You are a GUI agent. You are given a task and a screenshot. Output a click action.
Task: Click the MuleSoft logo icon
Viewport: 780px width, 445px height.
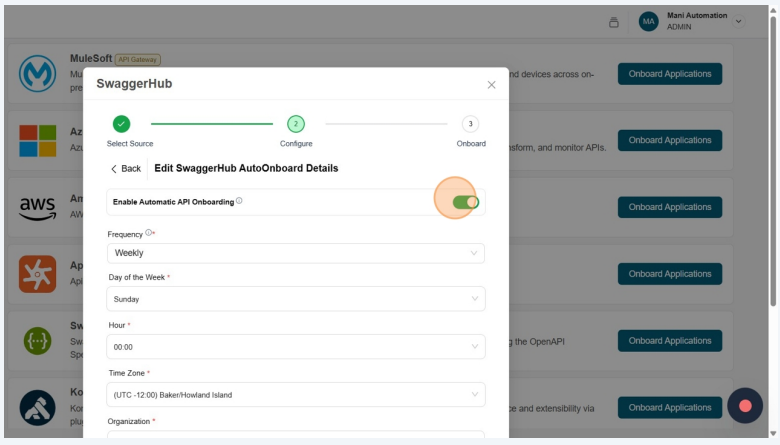[37, 74]
